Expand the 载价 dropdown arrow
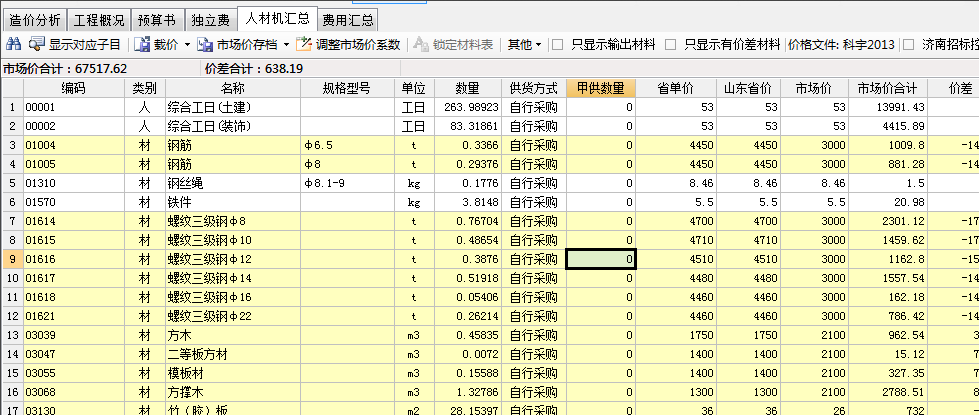Viewport: 979px width, 415px height. pyautogui.click(x=186, y=45)
